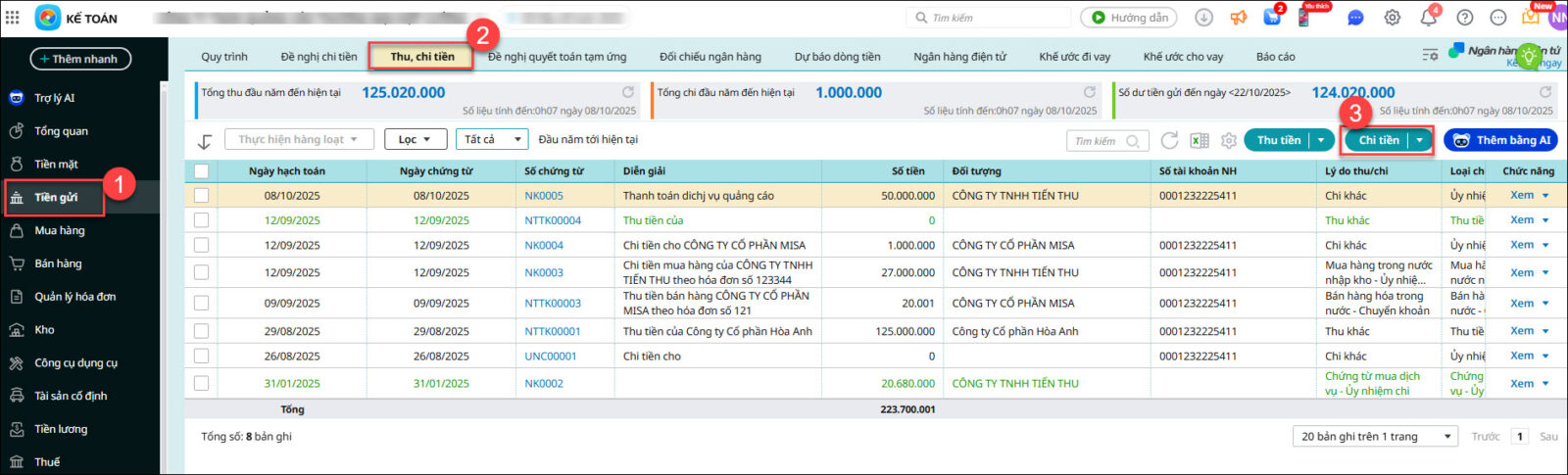Expand the Chi tiền dropdown arrow
Screen dimensions: 1568x475
[1419, 141]
